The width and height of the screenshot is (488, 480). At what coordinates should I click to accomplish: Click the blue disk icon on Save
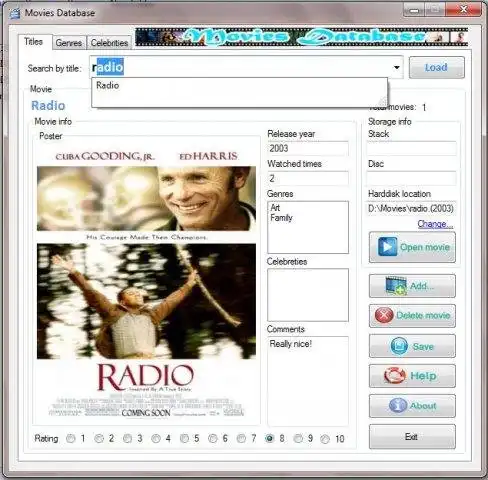399,346
